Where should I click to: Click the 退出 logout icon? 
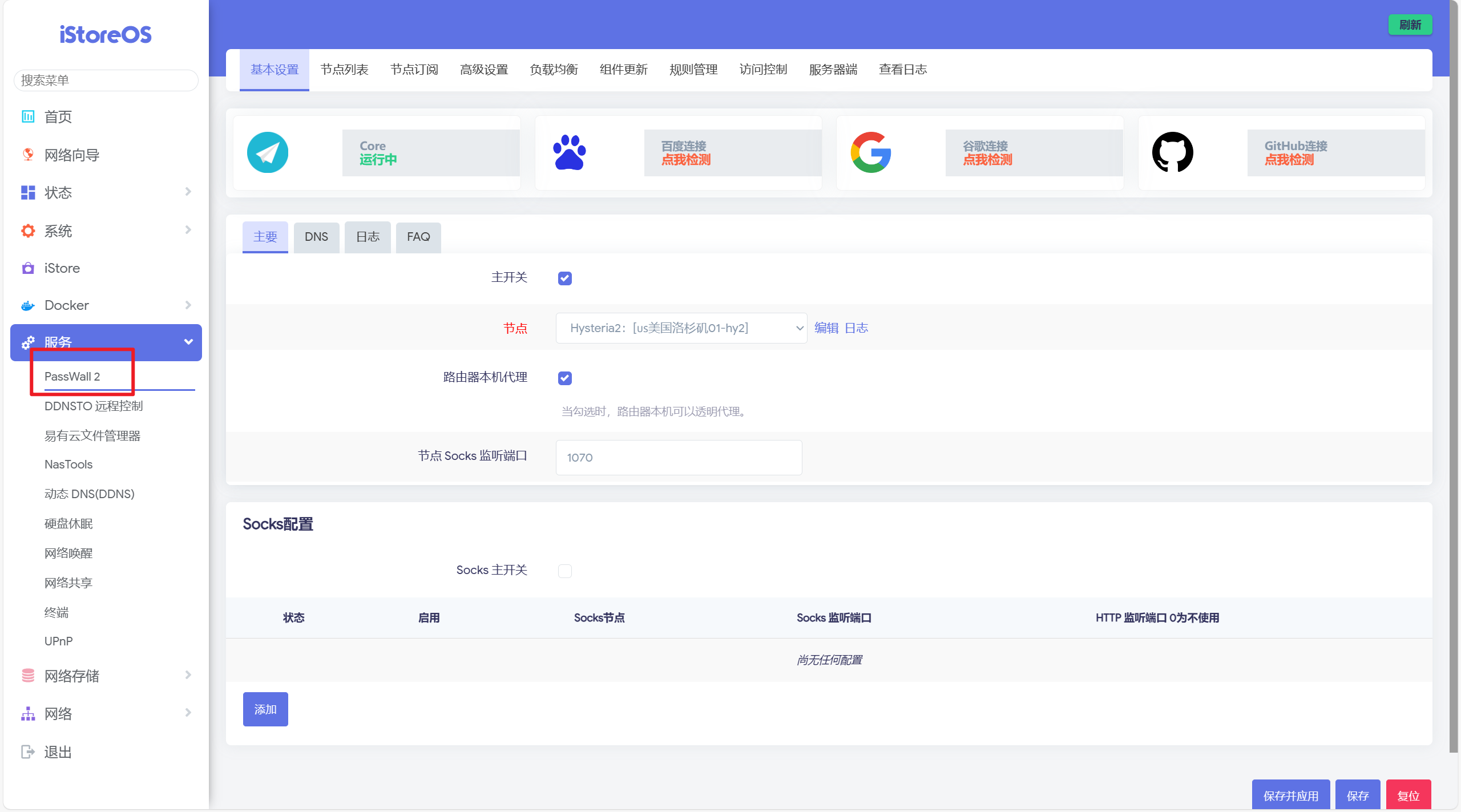(x=28, y=752)
